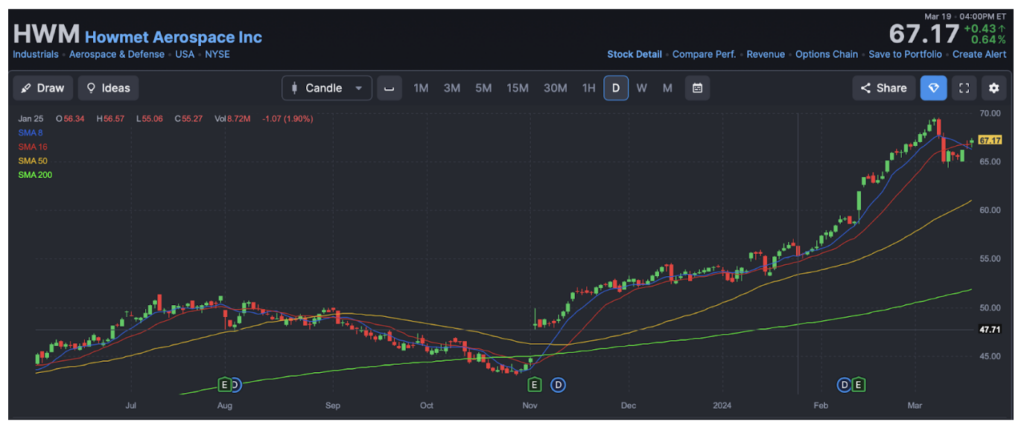Screen dimensions: 1024x425
Task: Select the daily D timeframe
Action: pyautogui.click(x=616, y=88)
